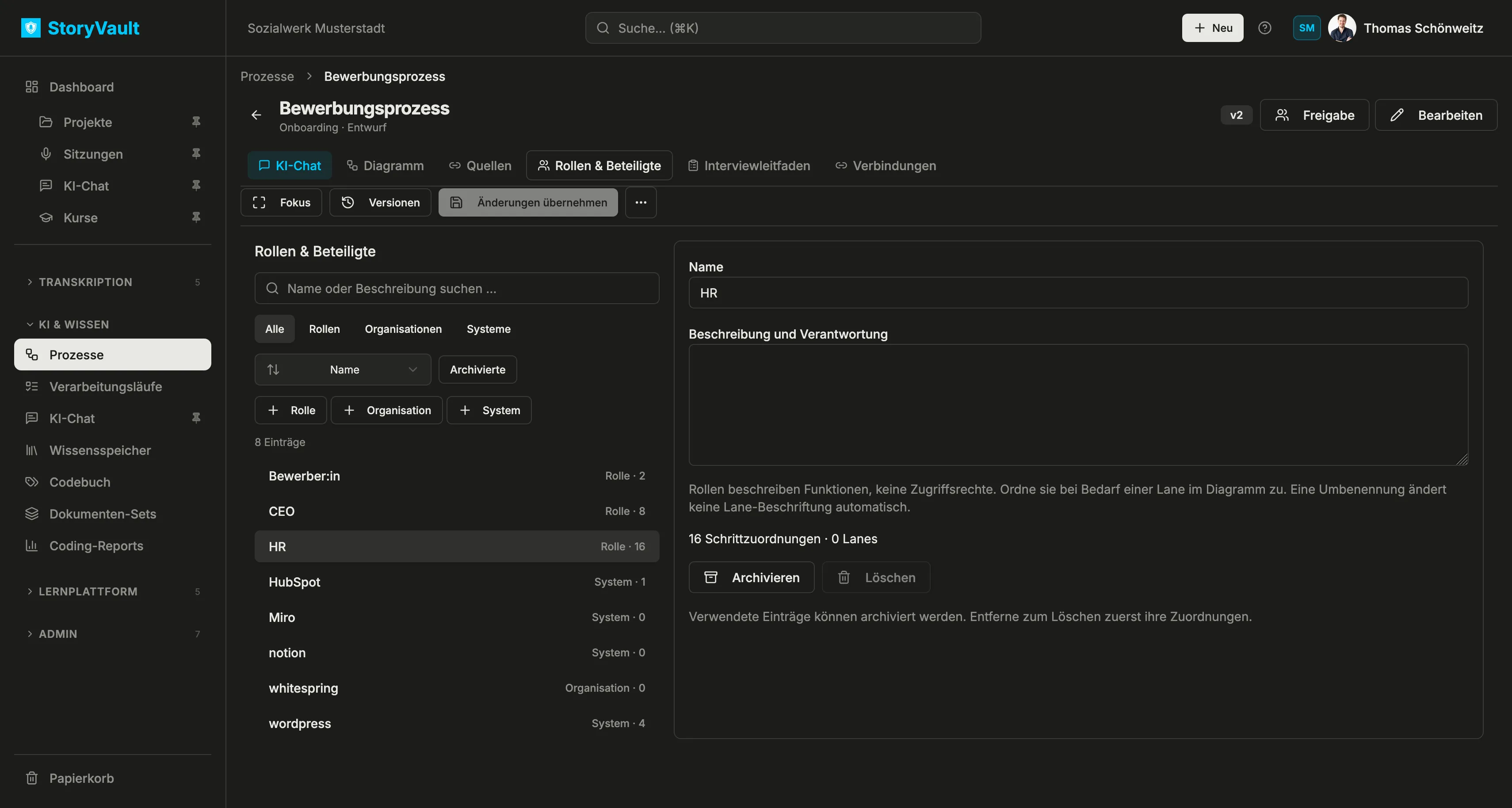Click the Archivieren button
The height and width of the screenshot is (808, 1512).
point(751,577)
